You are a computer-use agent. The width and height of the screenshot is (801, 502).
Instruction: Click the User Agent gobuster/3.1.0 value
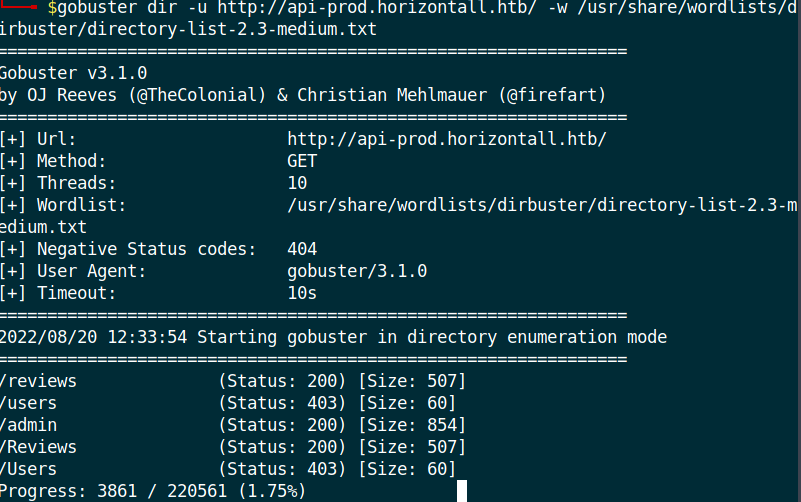(x=357, y=271)
